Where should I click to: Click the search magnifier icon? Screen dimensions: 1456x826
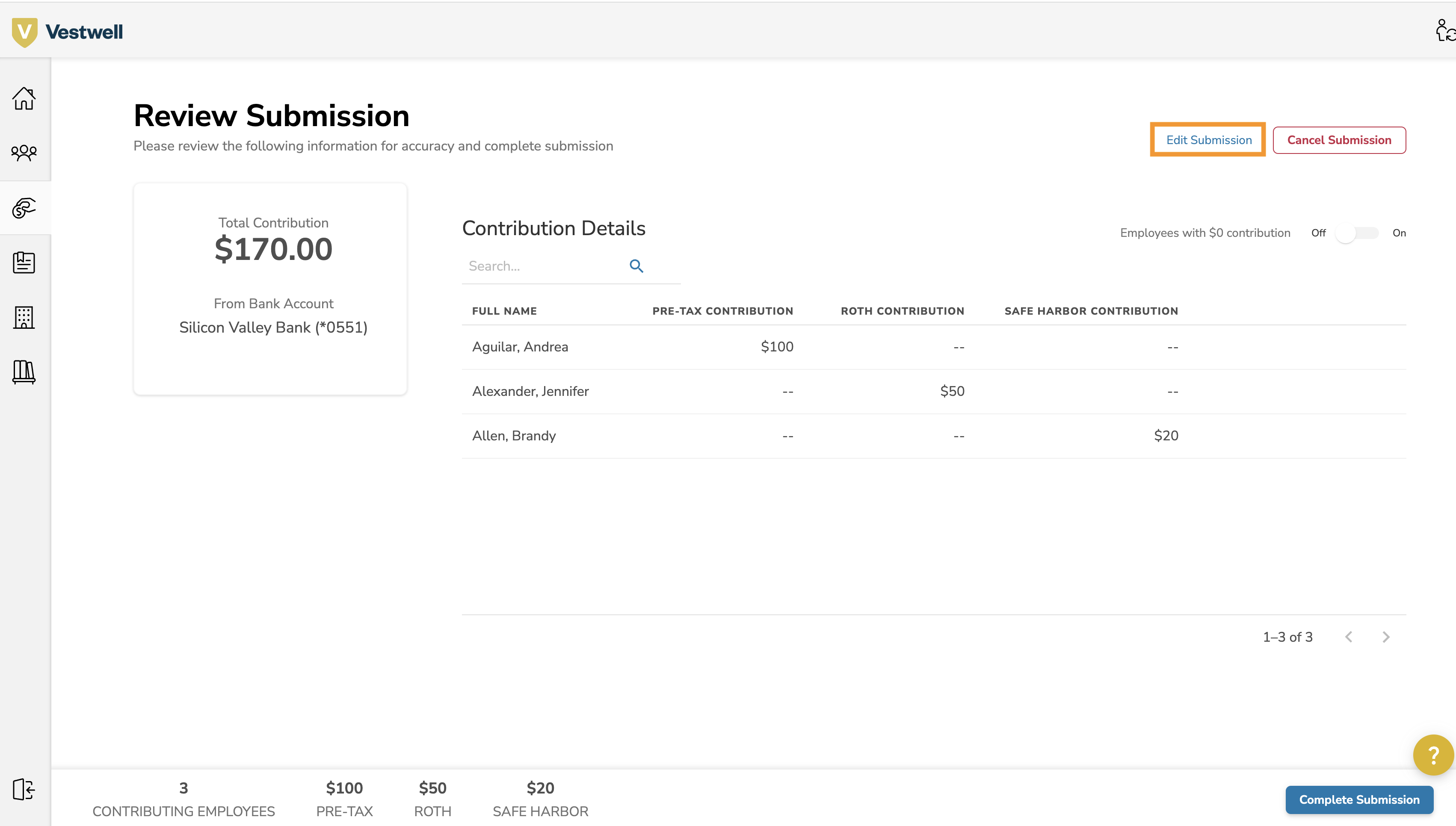point(636,266)
